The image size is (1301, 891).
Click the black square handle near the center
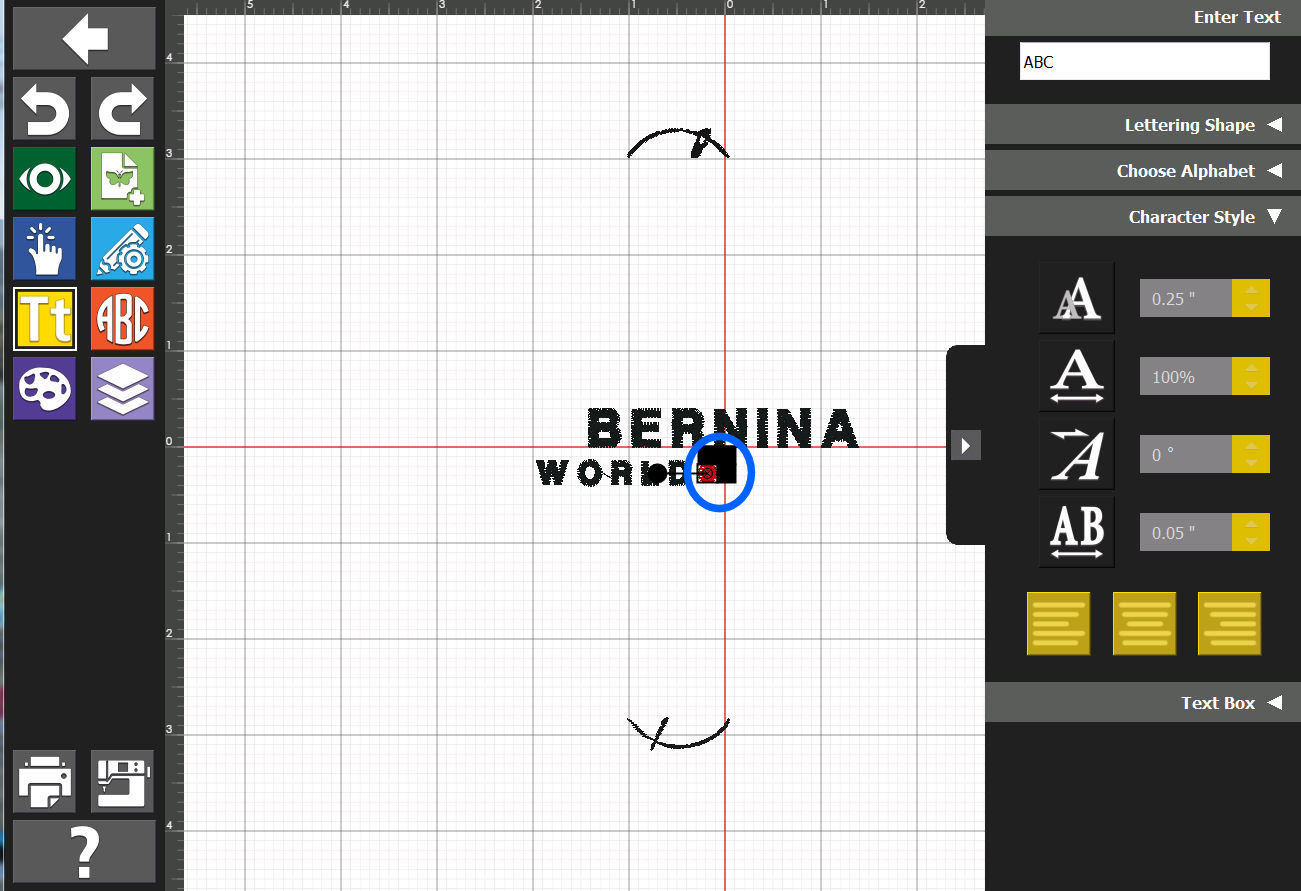tap(717, 464)
